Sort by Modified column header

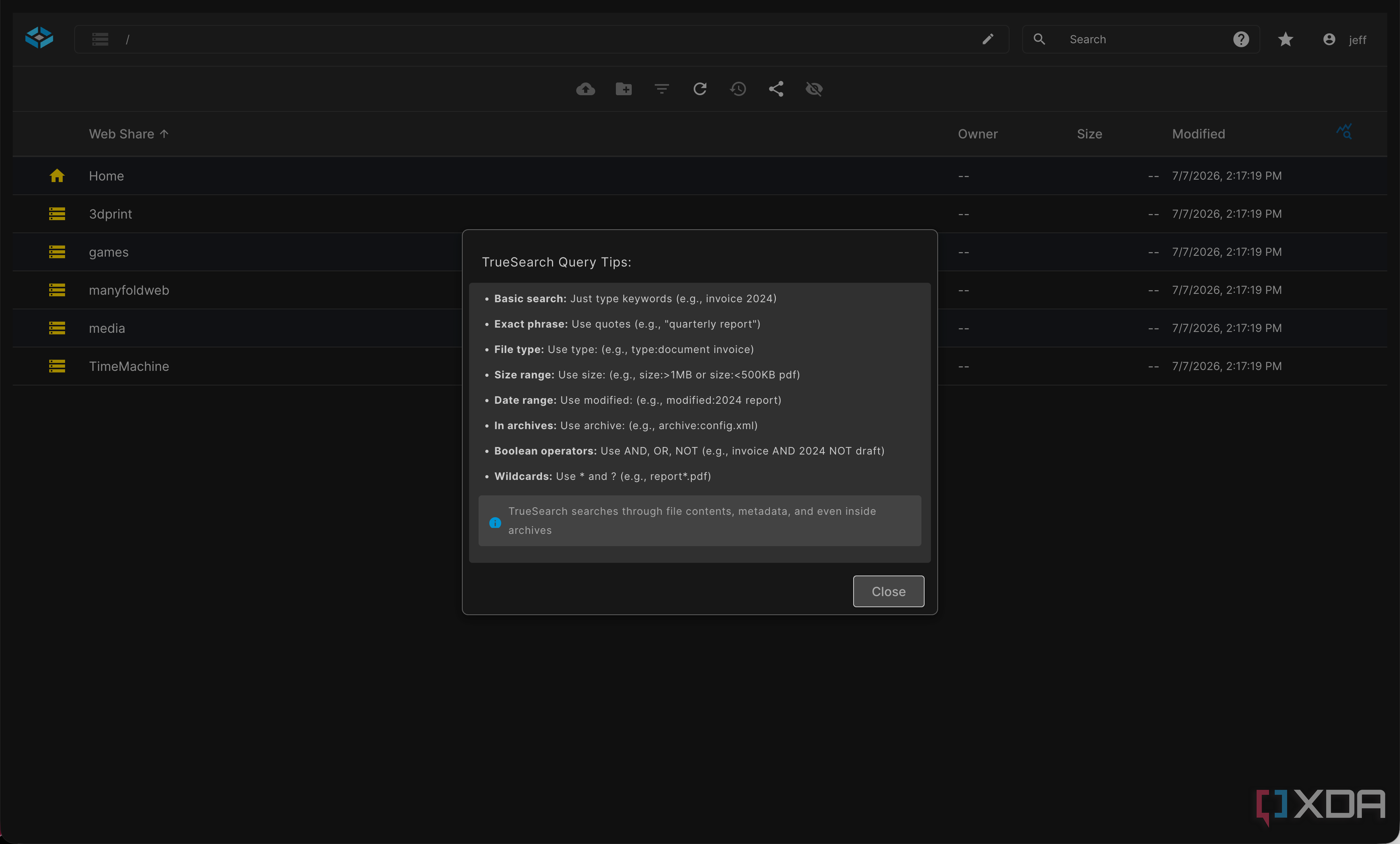1198,134
